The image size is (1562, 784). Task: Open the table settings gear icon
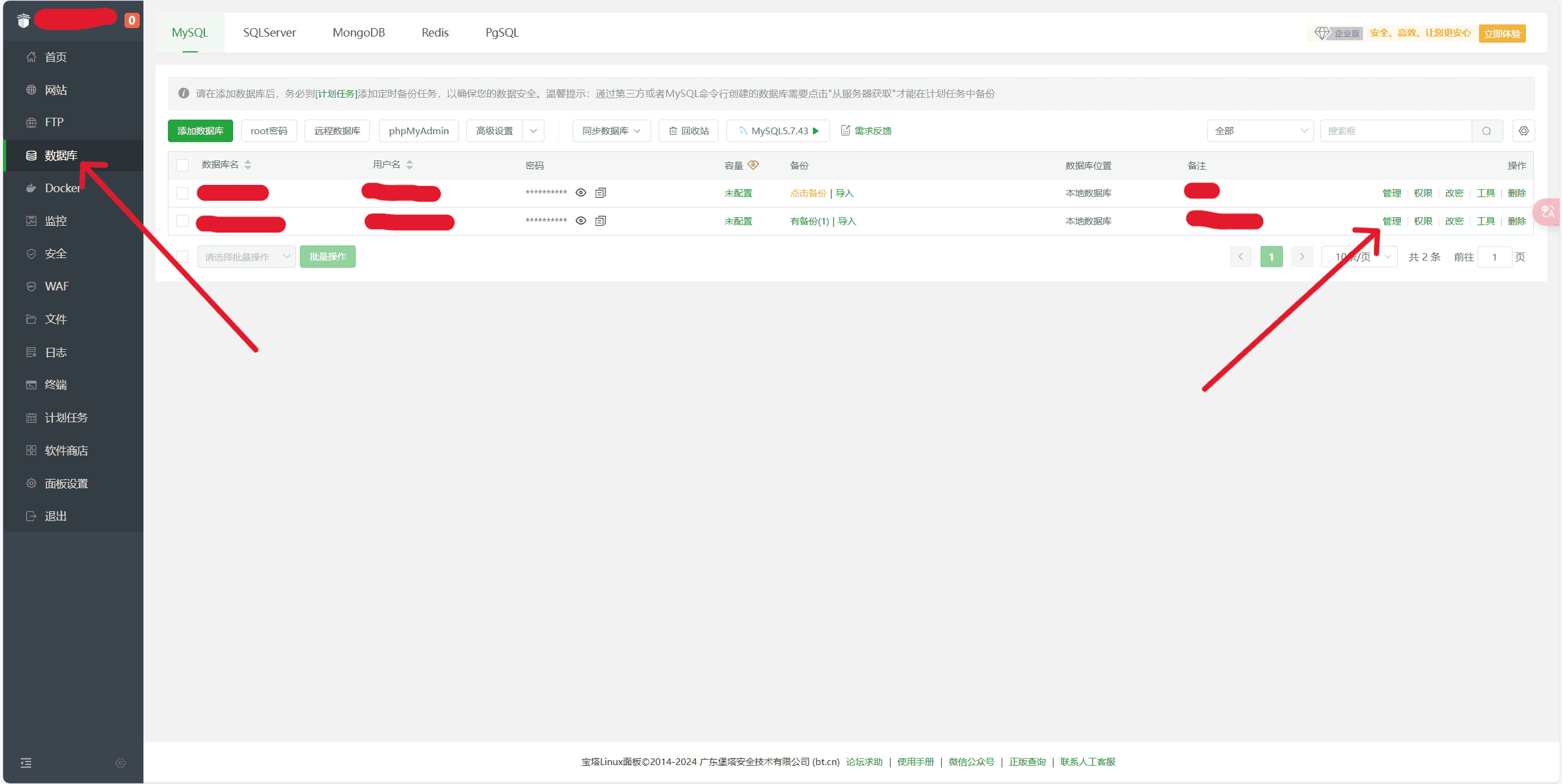click(x=1524, y=130)
